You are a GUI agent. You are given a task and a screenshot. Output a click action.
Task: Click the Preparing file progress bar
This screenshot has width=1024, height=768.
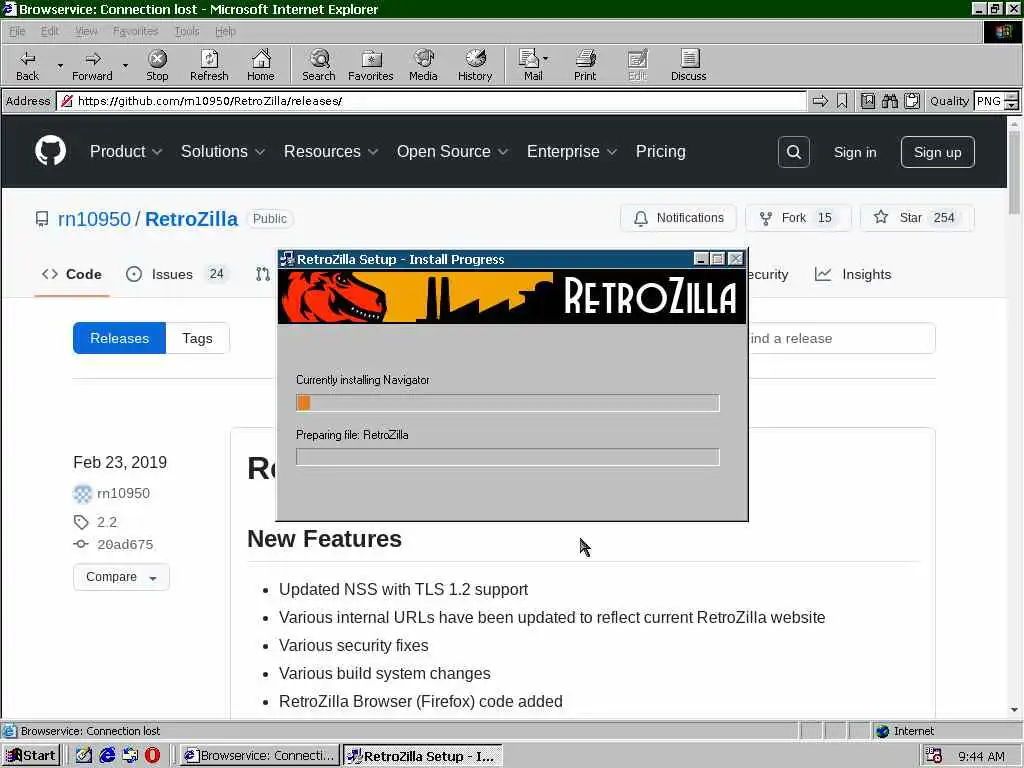click(507, 457)
